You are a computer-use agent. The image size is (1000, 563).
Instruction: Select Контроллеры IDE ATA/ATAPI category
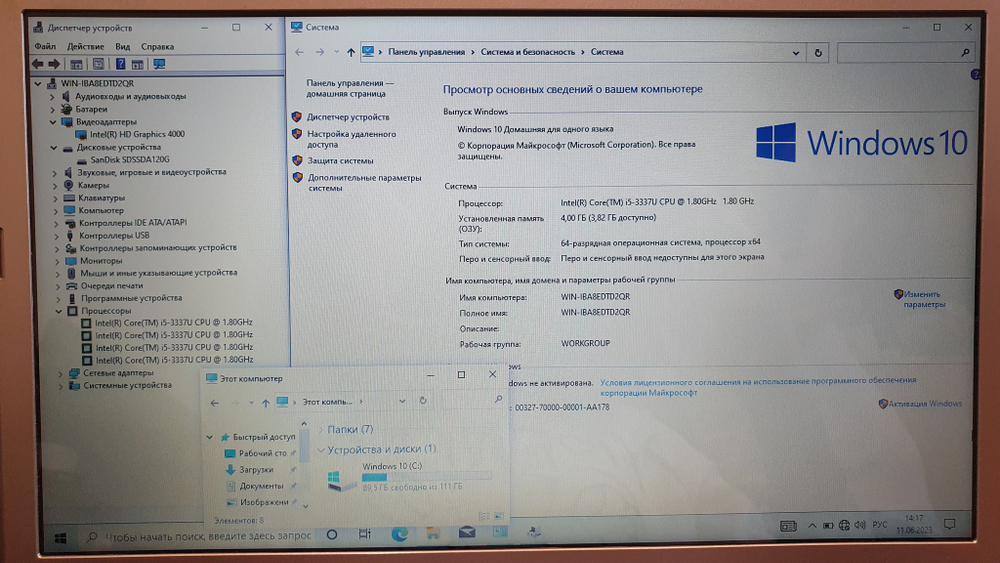[133, 223]
